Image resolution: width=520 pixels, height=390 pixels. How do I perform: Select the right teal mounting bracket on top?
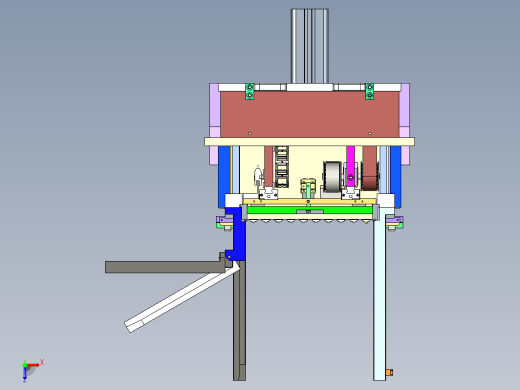[369, 91]
